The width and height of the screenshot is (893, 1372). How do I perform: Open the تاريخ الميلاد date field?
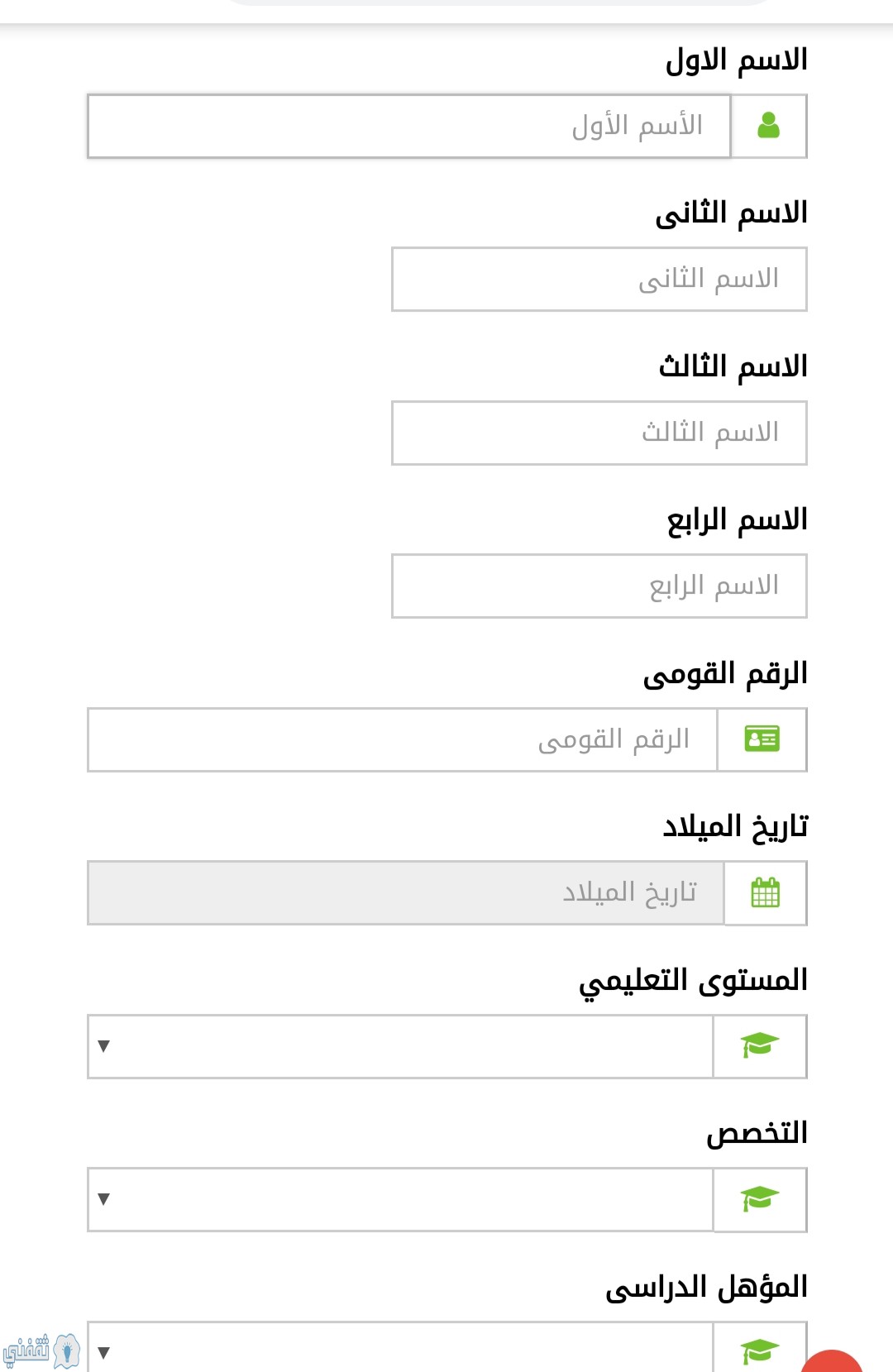[x=406, y=893]
